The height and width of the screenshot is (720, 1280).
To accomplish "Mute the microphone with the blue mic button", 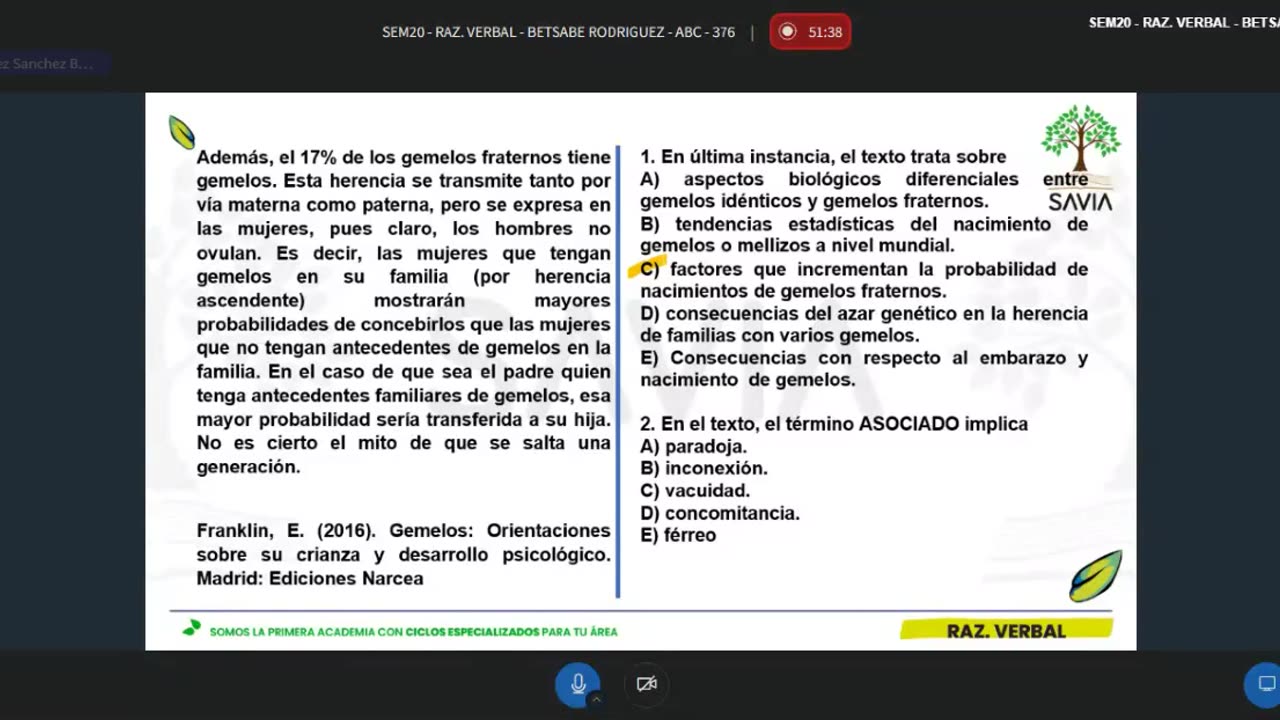I will coord(577,684).
